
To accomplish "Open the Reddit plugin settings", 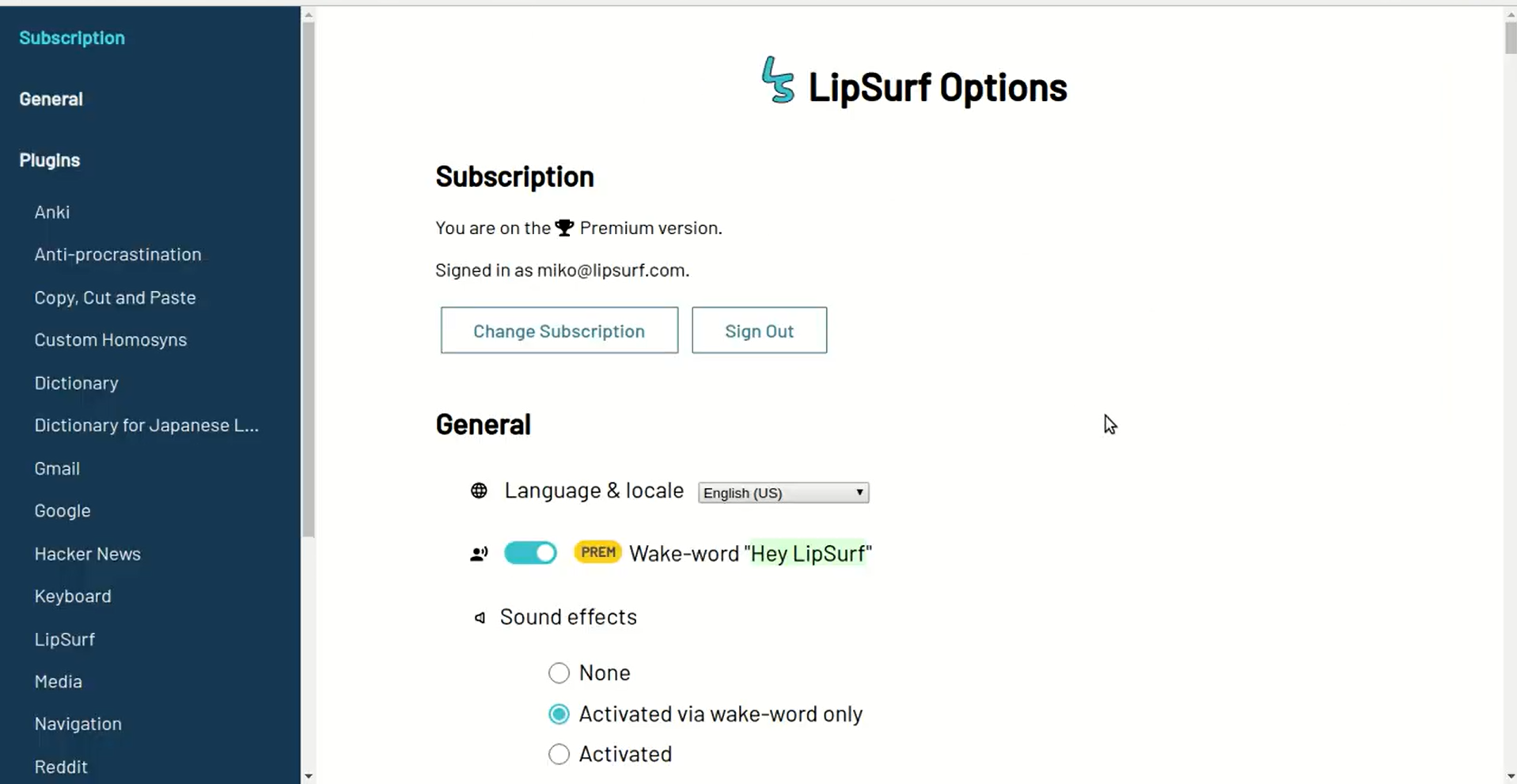I will click(60, 766).
